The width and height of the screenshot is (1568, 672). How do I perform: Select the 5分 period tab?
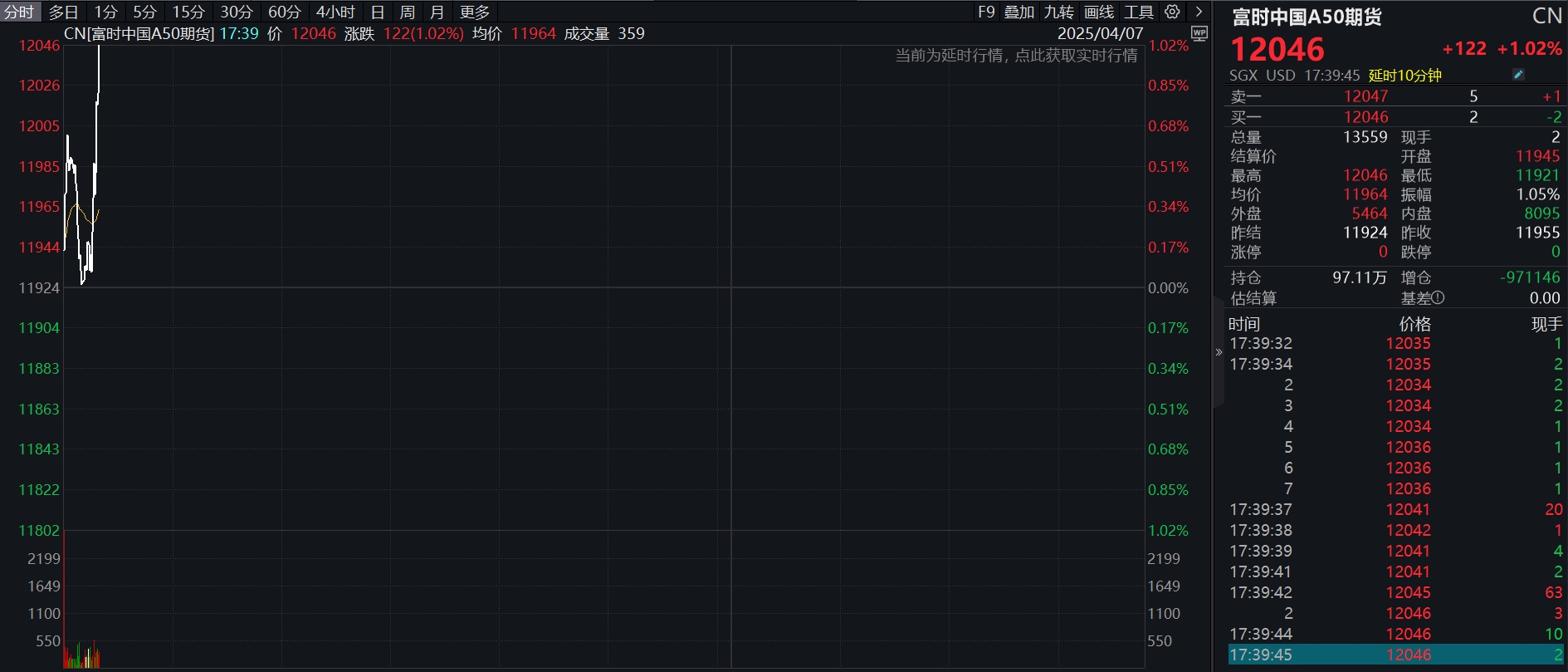[144, 12]
